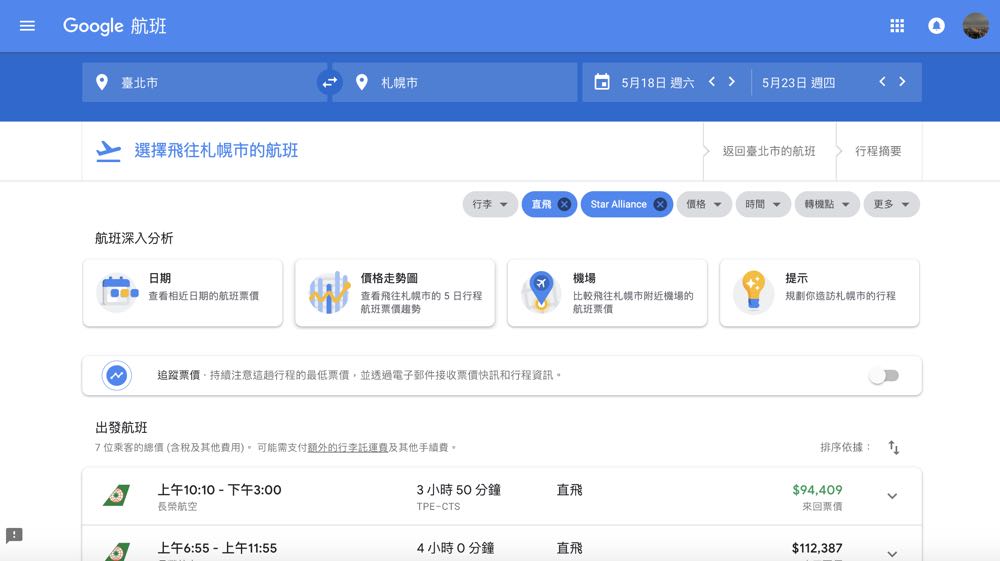The image size is (1000, 561).
Task: Expand the 上午6:55 - 上午11:55 flight details
Action: click(x=892, y=553)
